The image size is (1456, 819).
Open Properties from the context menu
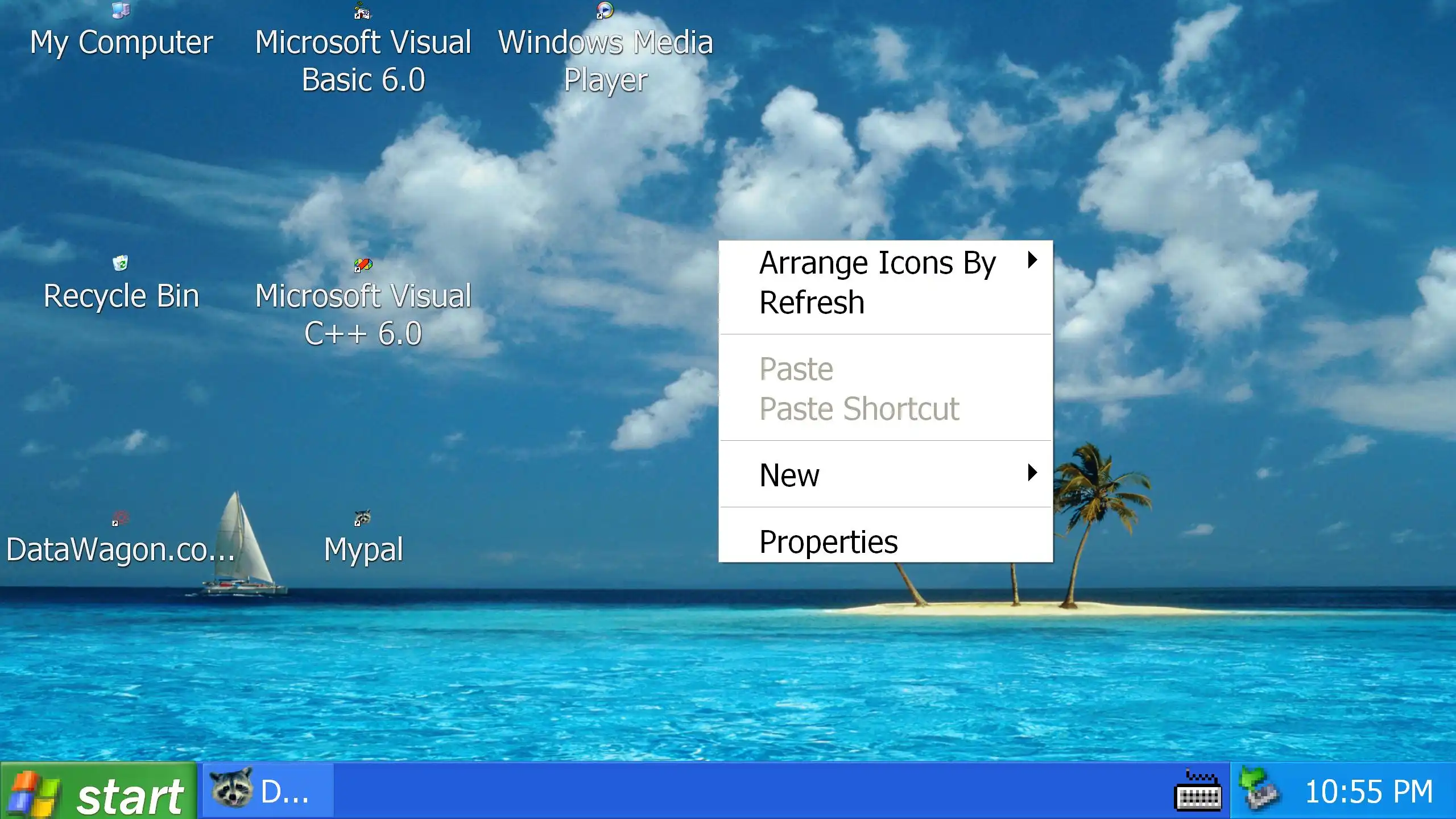coord(828,542)
